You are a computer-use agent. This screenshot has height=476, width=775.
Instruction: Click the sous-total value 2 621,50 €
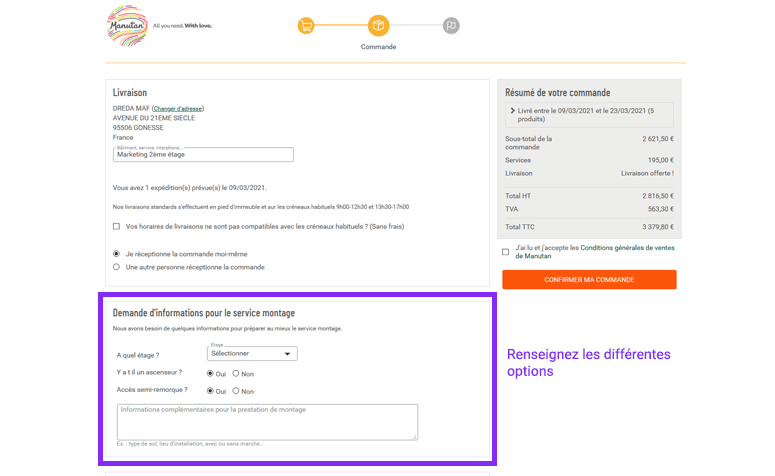658,139
